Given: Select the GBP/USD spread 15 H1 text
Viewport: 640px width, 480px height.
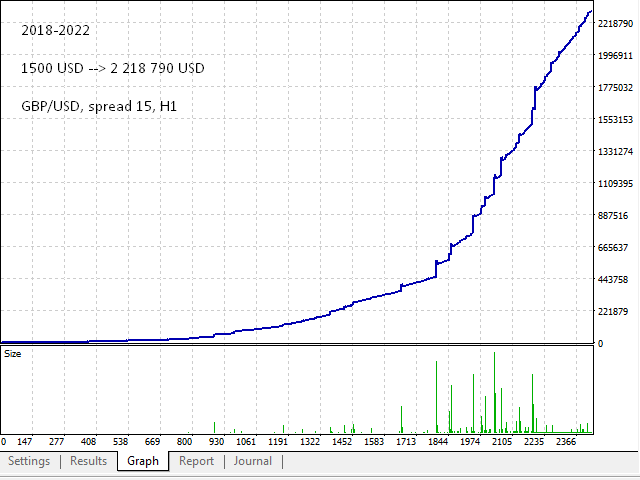Looking at the screenshot, I should [x=94, y=106].
